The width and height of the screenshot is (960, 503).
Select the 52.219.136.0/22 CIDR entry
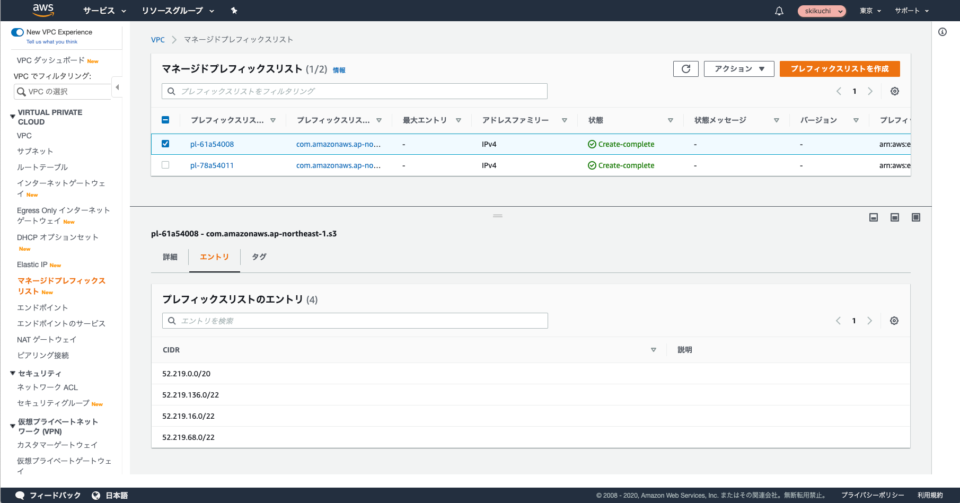[190, 395]
